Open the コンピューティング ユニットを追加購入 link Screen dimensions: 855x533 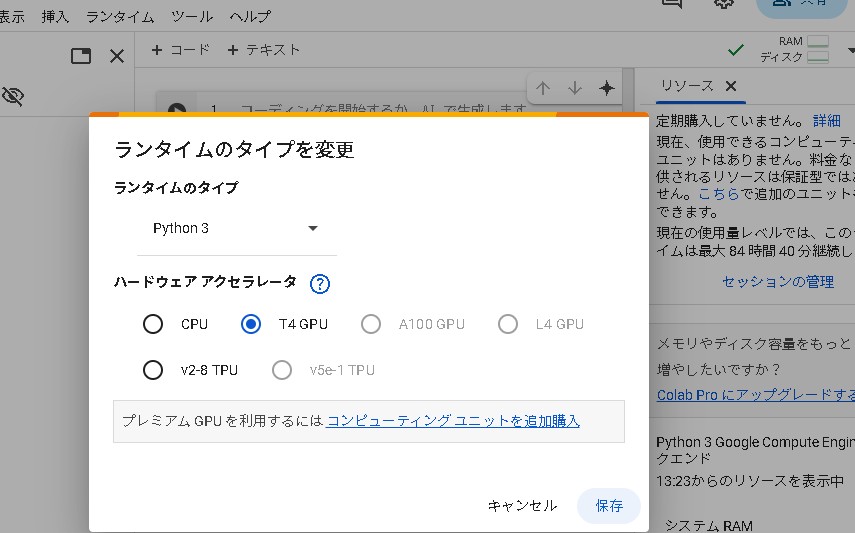click(x=453, y=421)
